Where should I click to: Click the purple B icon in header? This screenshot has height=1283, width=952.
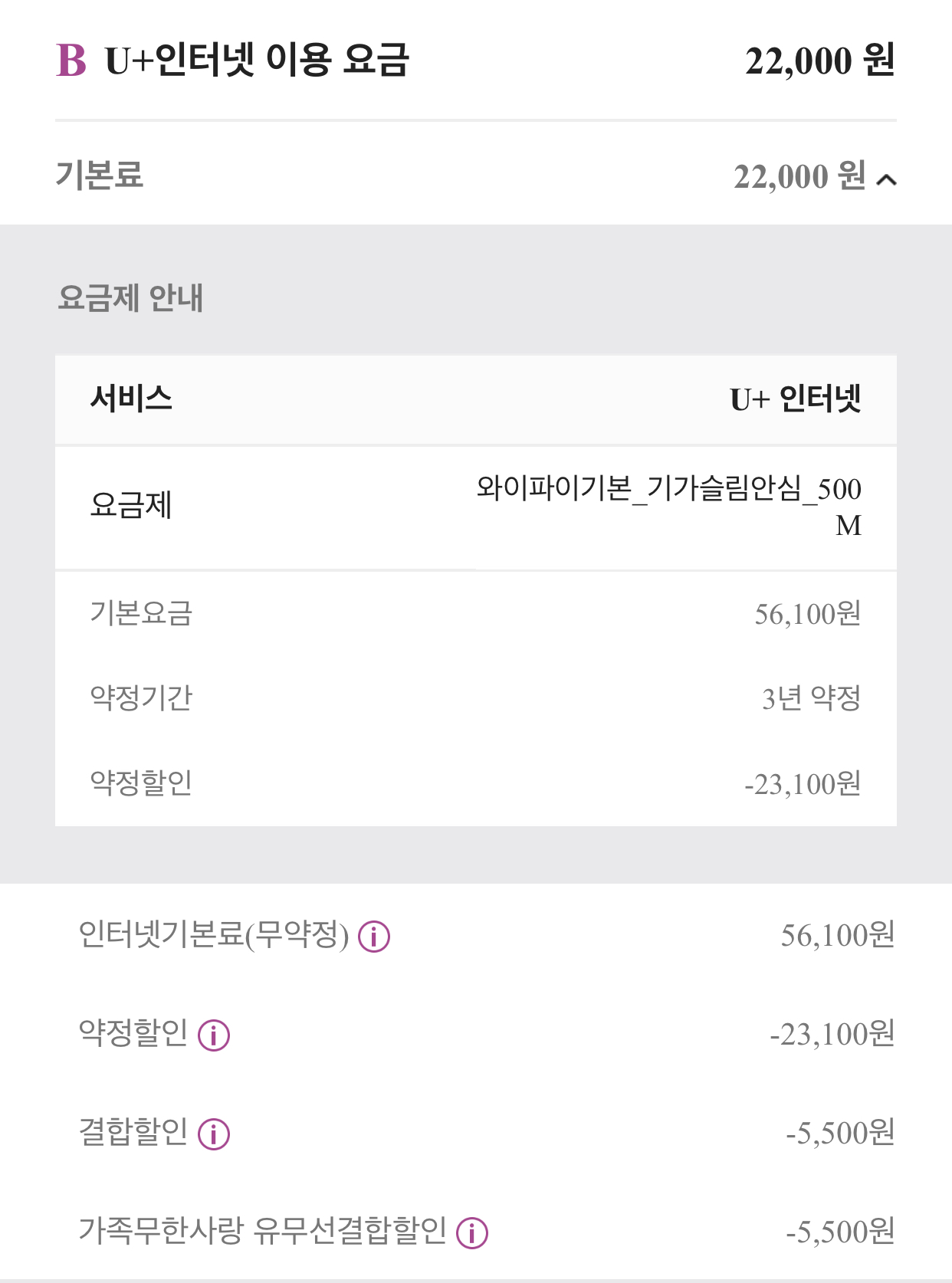(x=71, y=61)
